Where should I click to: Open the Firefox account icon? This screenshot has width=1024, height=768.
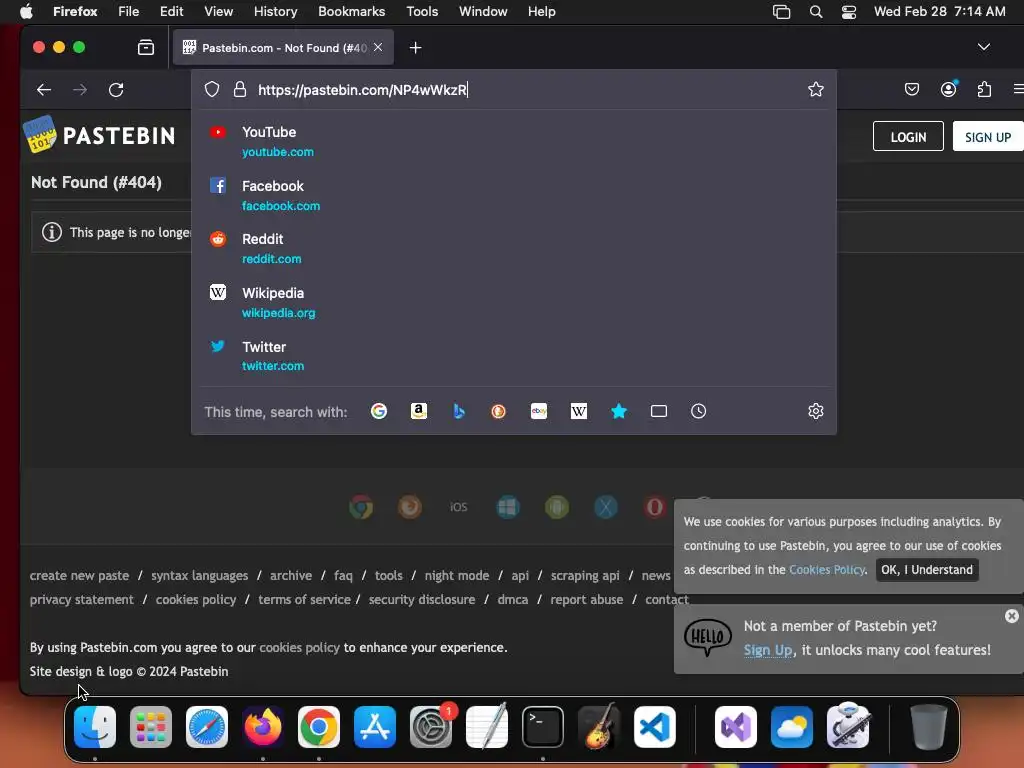point(948,89)
